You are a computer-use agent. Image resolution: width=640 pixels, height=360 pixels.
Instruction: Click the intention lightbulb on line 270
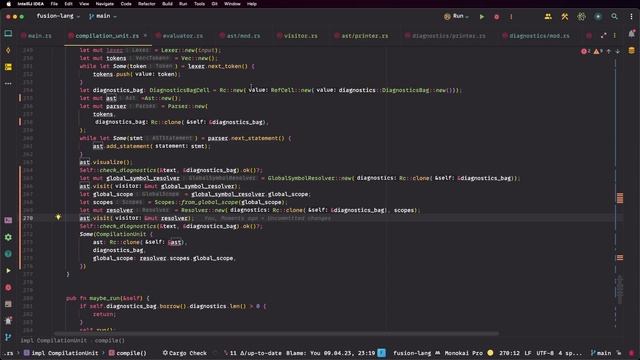pos(58,217)
